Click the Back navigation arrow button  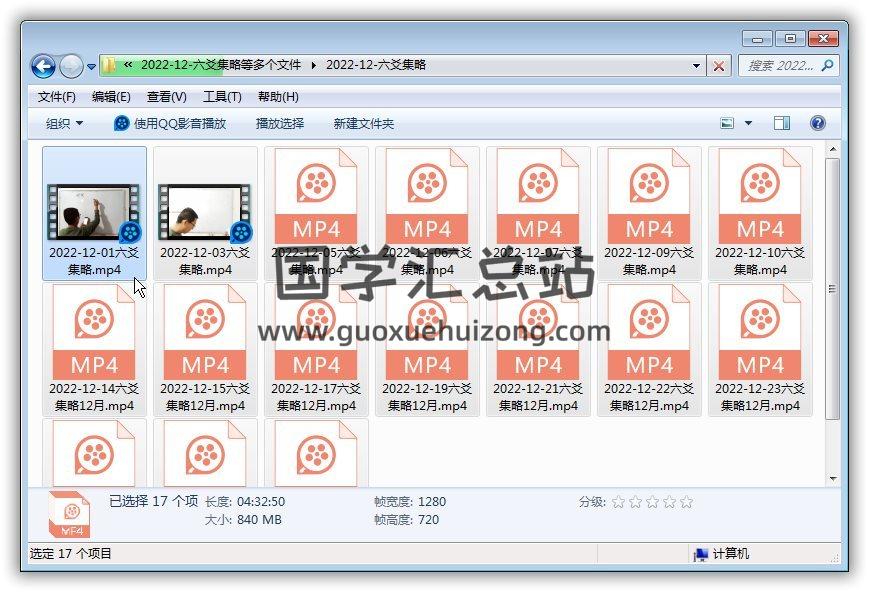coord(43,66)
